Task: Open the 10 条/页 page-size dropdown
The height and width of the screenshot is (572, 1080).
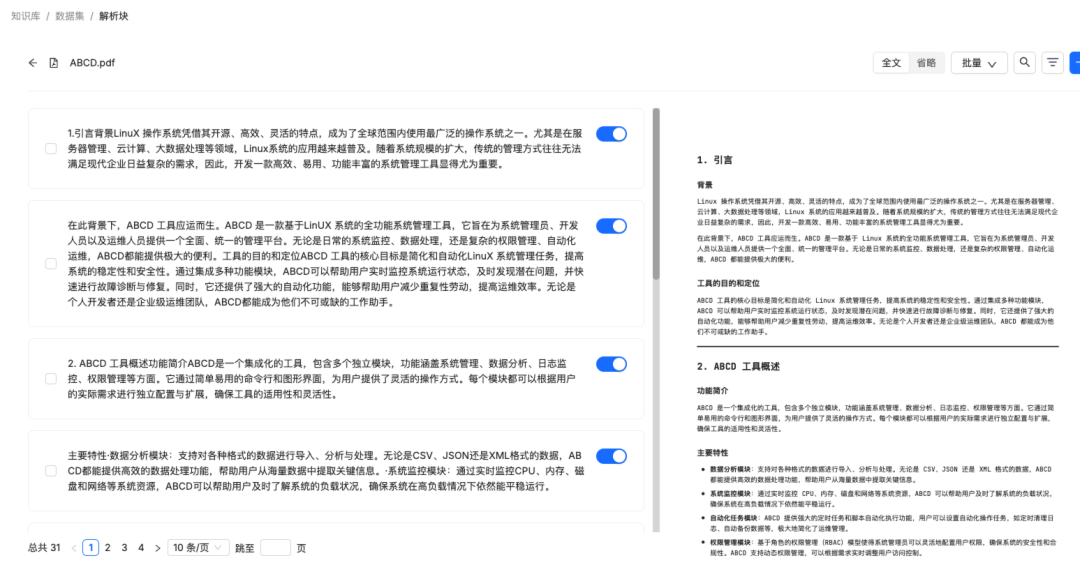Action: tap(198, 548)
